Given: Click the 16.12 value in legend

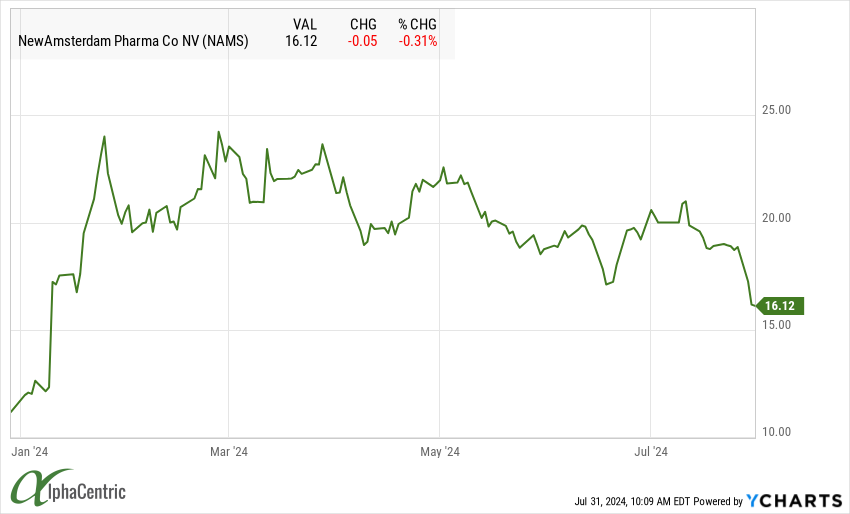Looking at the screenshot, I should [301, 41].
